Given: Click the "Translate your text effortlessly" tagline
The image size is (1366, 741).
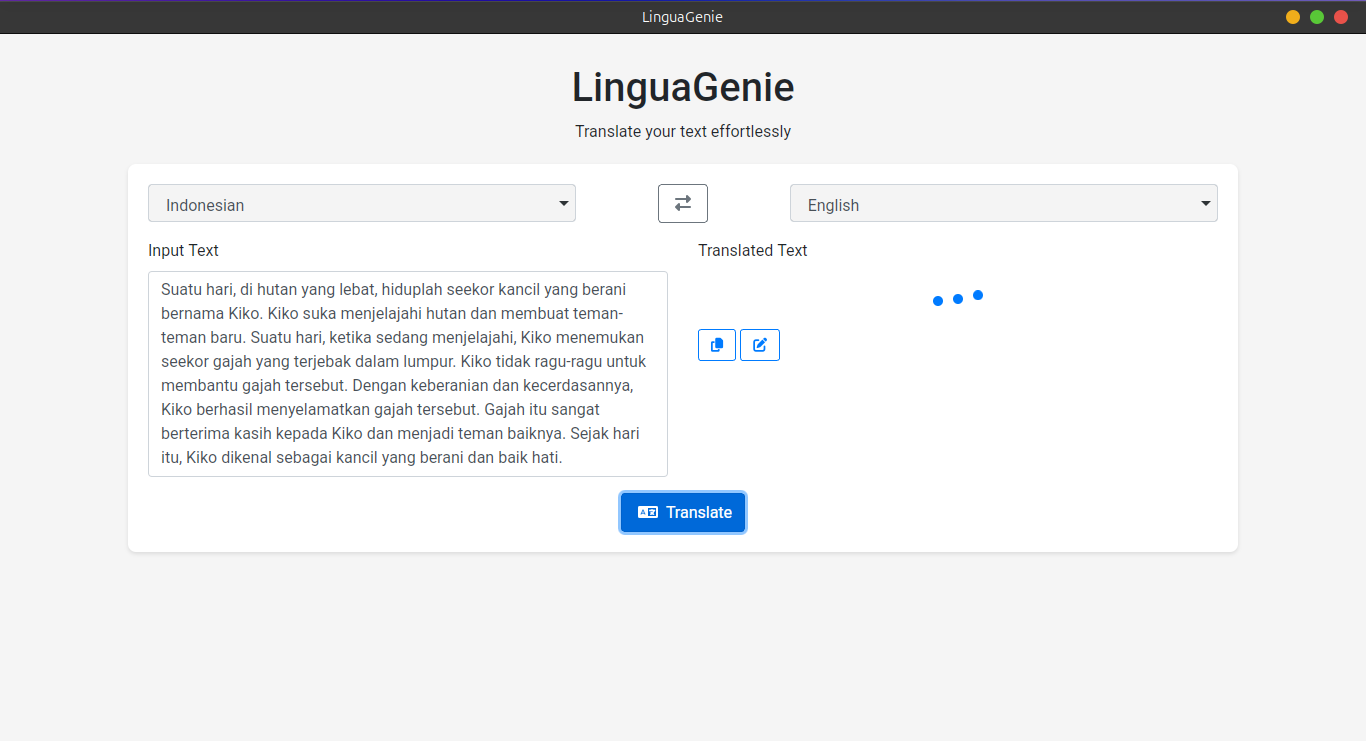Looking at the screenshot, I should click(683, 131).
